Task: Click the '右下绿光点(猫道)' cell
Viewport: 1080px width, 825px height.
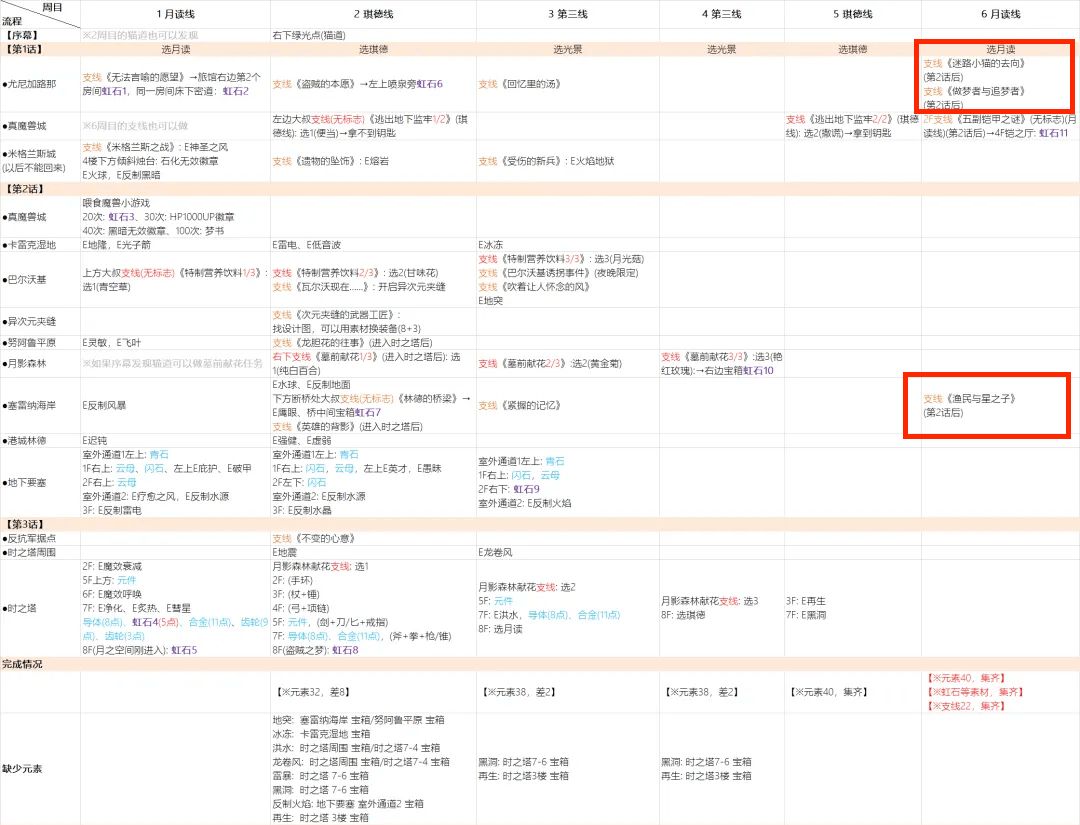Action: pyautogui.click(x=309, y=35)
